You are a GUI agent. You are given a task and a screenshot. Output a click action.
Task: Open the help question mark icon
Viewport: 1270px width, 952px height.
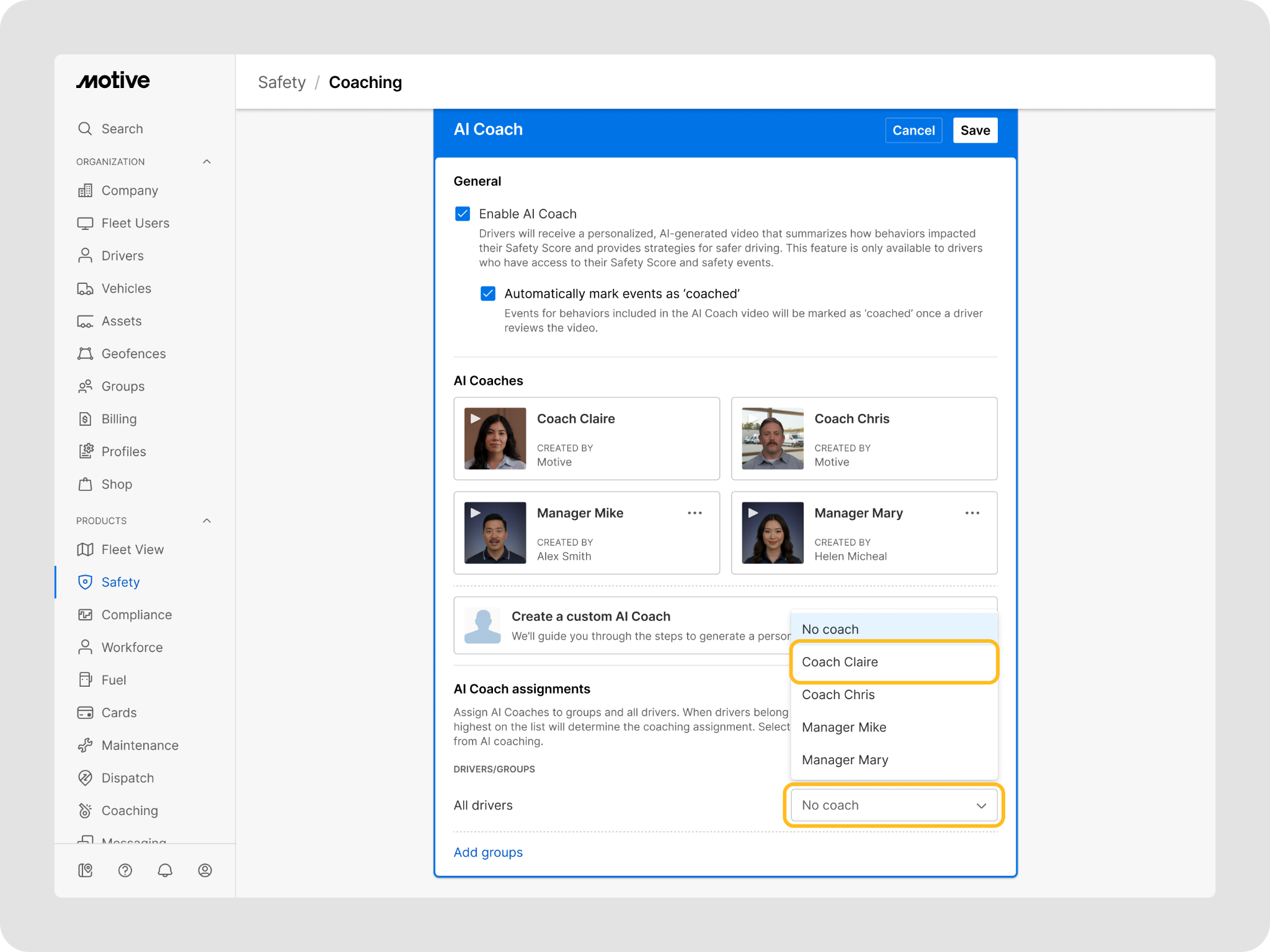coord(125,870)
